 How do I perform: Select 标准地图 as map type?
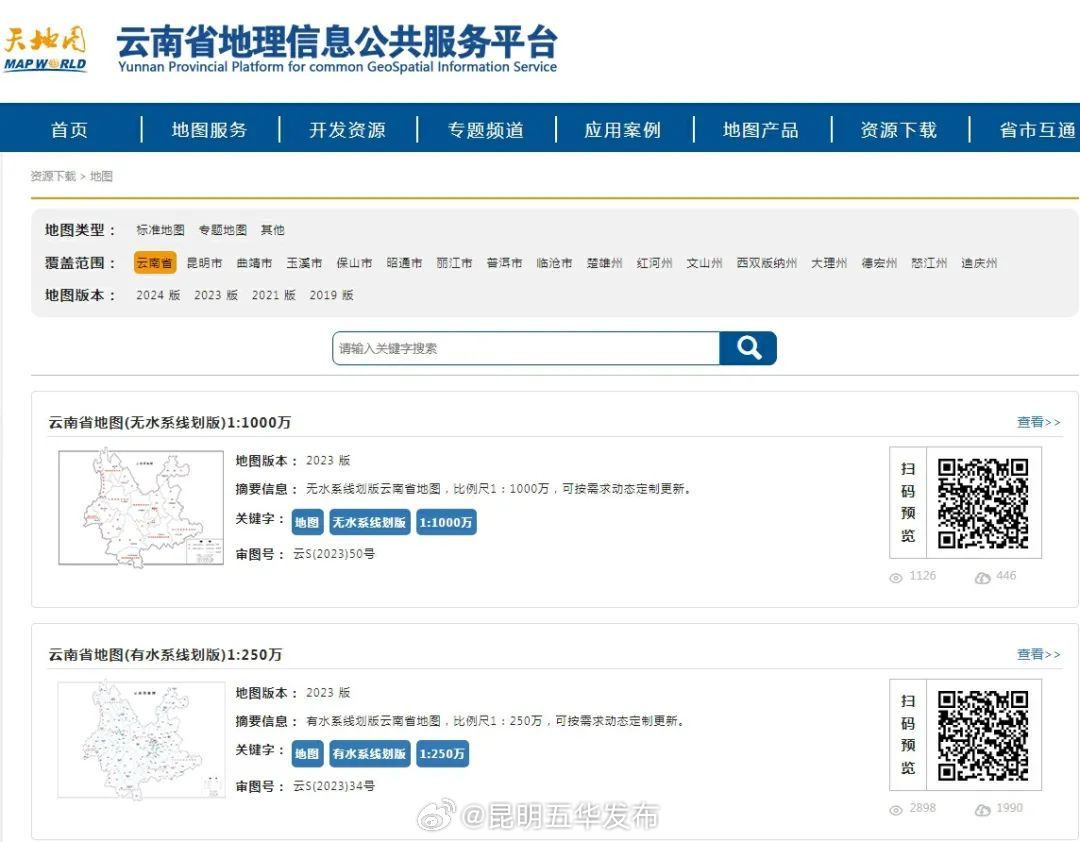click(x=159, y=229)
